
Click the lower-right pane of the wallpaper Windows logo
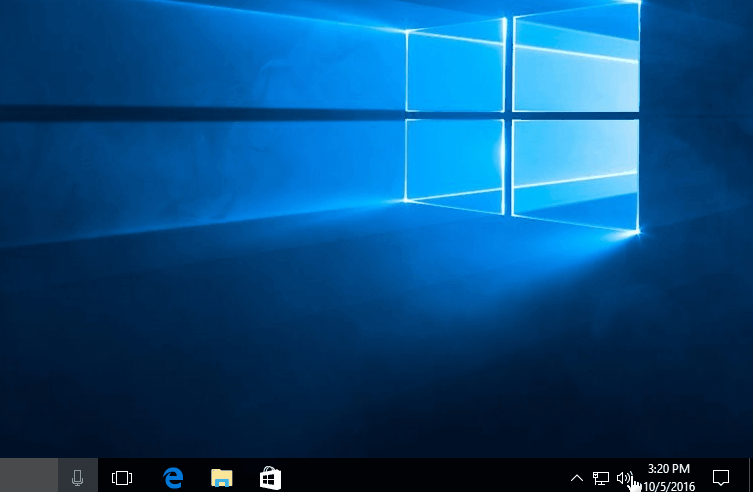tap(576, 168)
